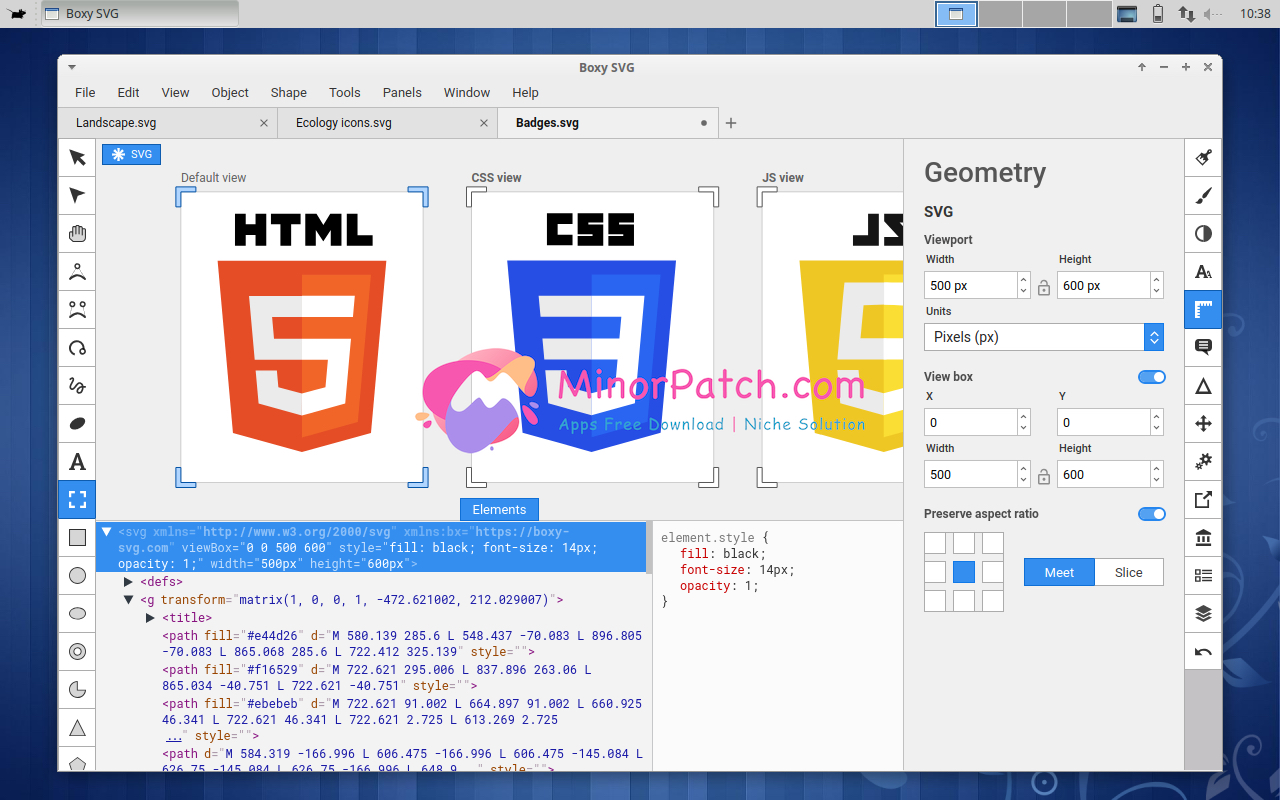Choose the Meet option
This screenshot has width=1280, height=800.
tap(1059, 572)
